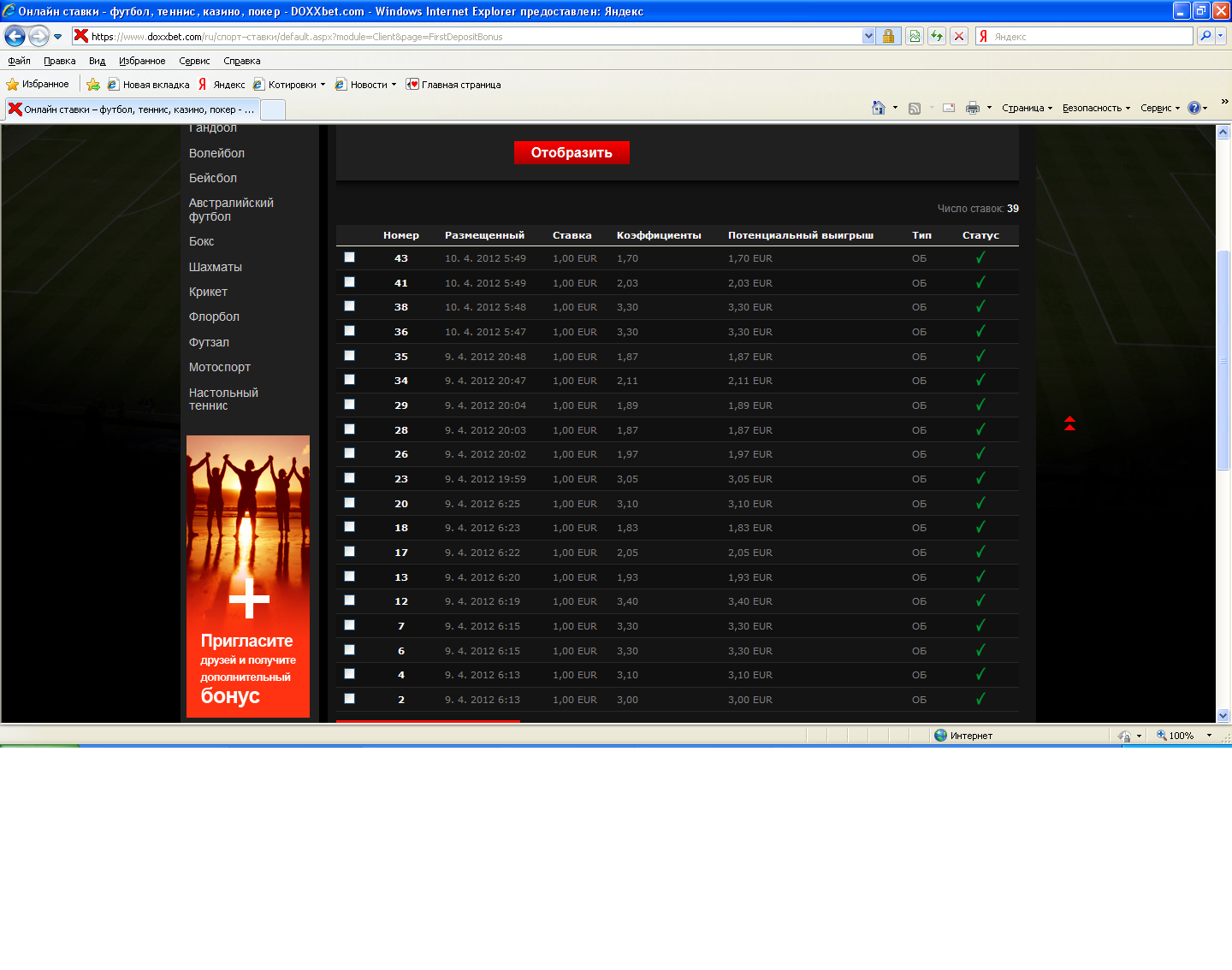Open the address bar history dropdown arrow
The height and width of the screenshot is (970, 1232).
(x=868, y=36)
